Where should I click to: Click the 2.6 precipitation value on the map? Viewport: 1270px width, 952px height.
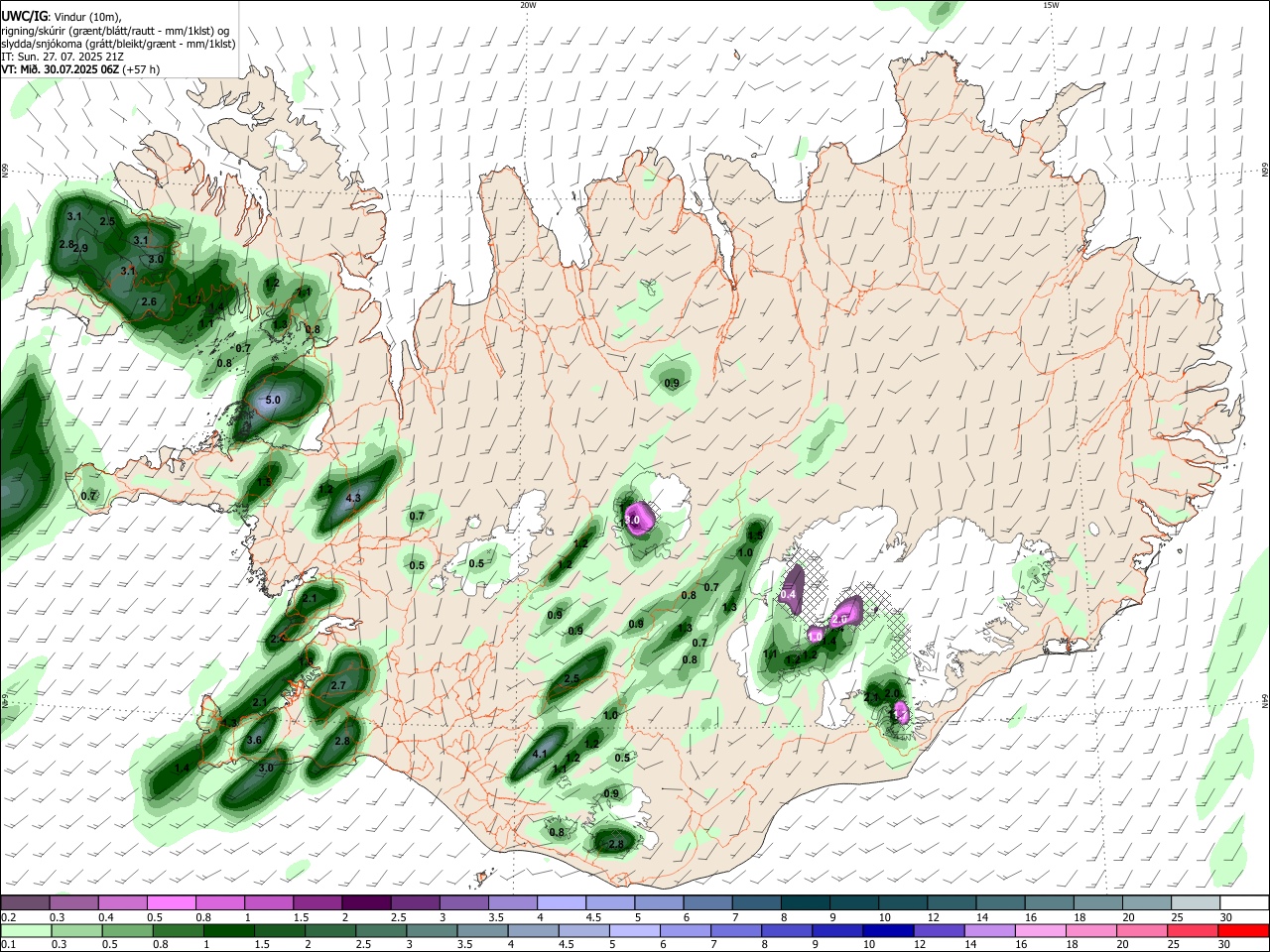coord(149,301)
